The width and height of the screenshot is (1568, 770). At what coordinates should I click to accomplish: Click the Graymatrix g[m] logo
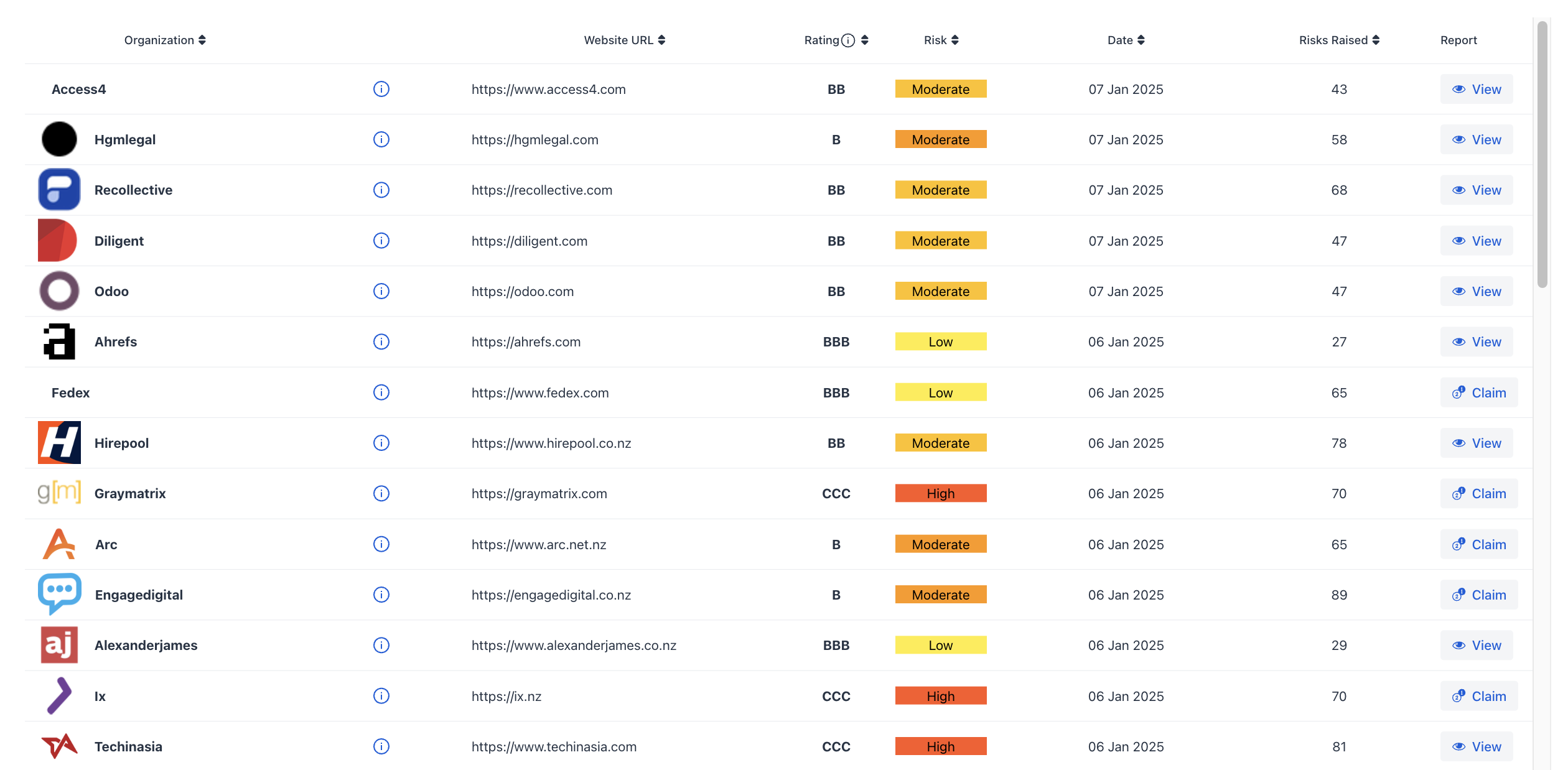pyautogui.click(x=59, y=493)
